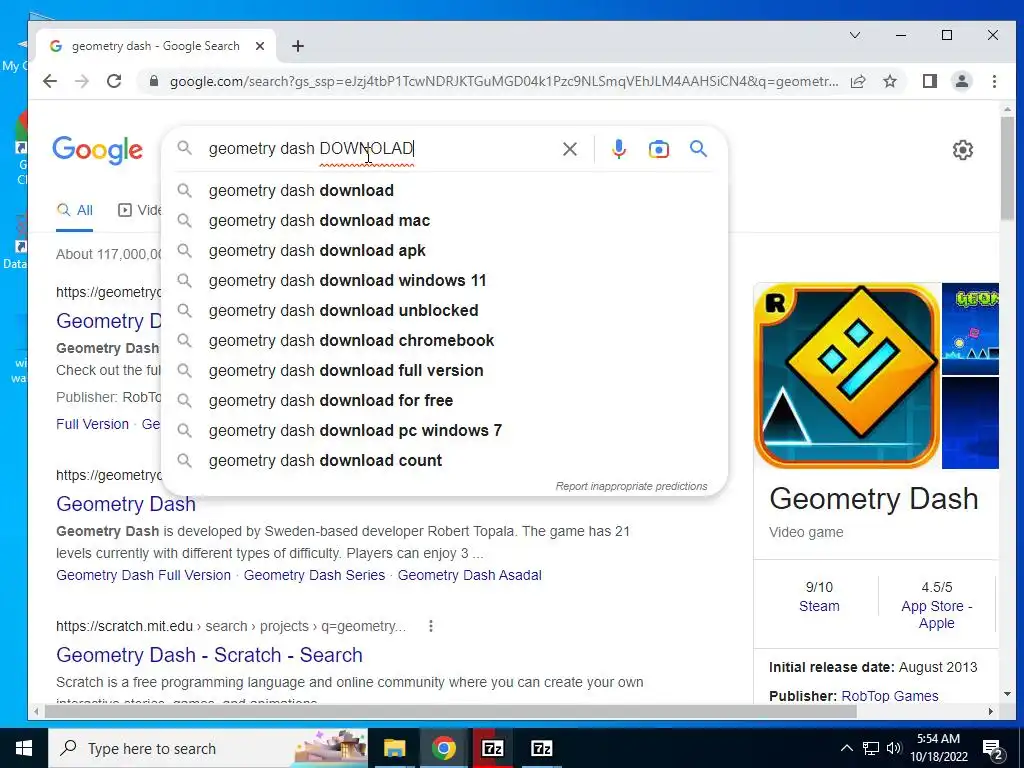Screen dimensions: 1024x768
Task: Select suggestion download chromebook
Action: tap(444, 341)
